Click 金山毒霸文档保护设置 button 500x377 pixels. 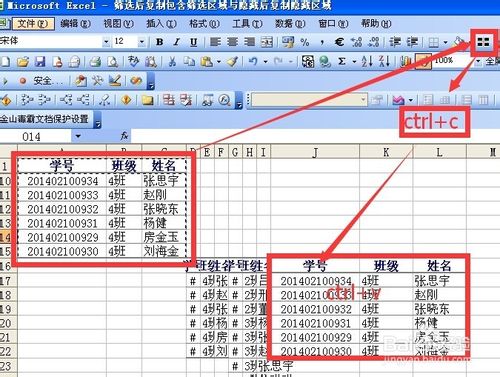44,119
